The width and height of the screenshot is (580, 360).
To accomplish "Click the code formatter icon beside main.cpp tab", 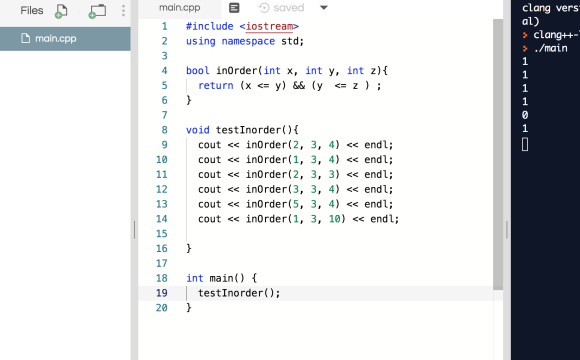I will (234, 8).
